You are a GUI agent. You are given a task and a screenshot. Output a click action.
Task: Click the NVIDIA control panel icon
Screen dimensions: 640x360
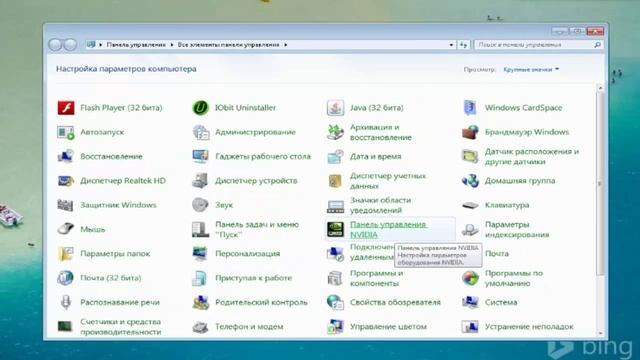coord(335,229)
